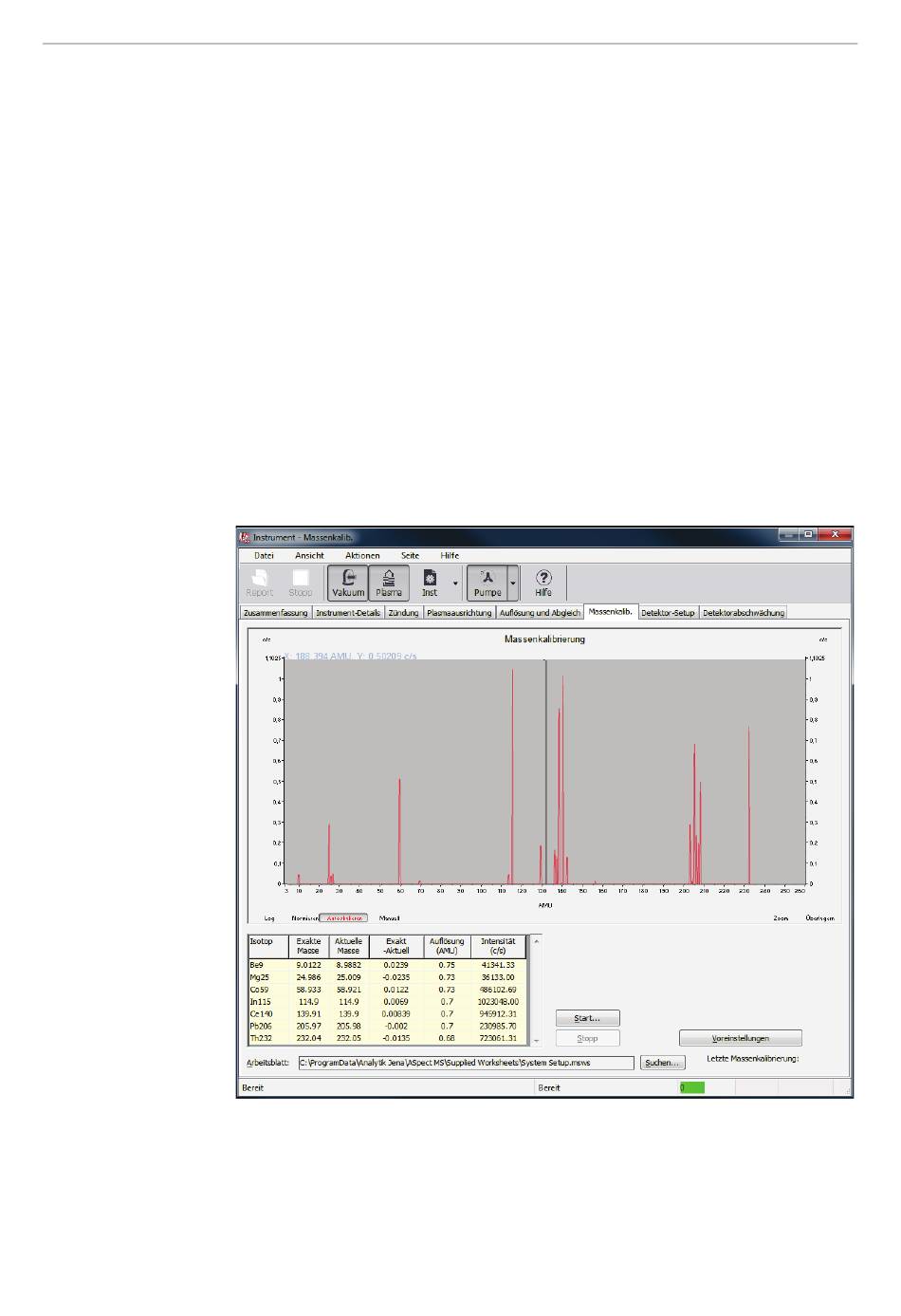Select the Ce140 row in the isotope table
The width and height of the screenshot is (901, 1316).
click(x=387, y=1014)
